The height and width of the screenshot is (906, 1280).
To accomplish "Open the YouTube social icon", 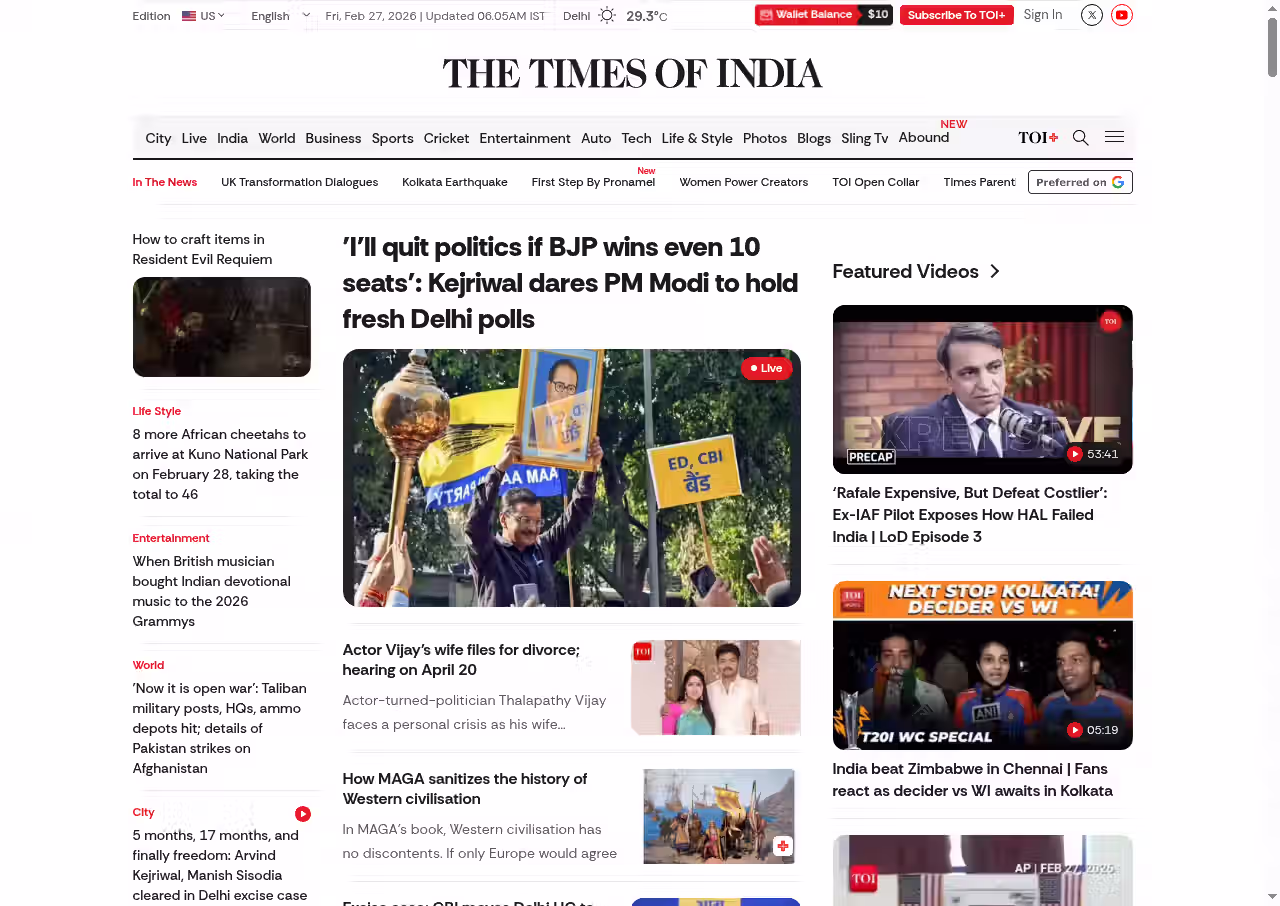I will [x=1122, y=15].
